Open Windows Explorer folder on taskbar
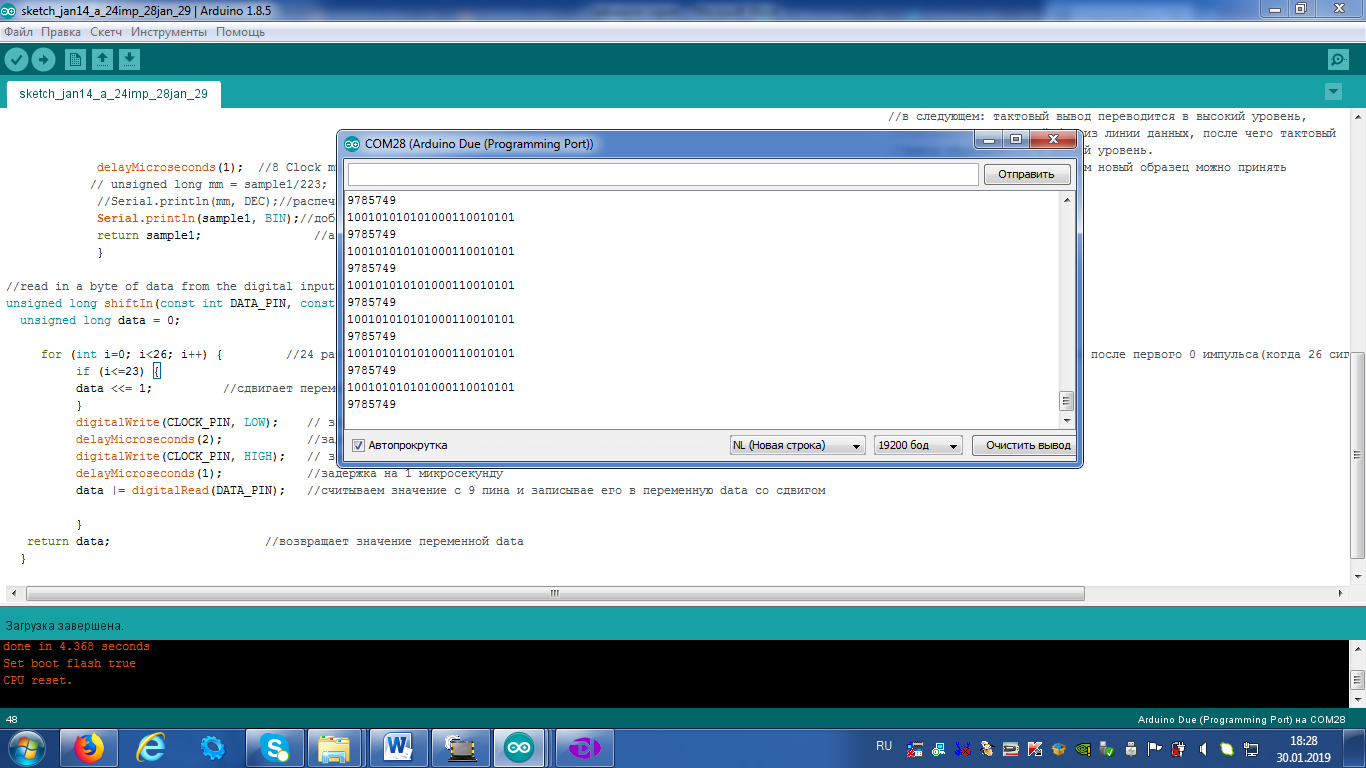Viewport: 1366px width, 768px height. [x=334, y=748]
